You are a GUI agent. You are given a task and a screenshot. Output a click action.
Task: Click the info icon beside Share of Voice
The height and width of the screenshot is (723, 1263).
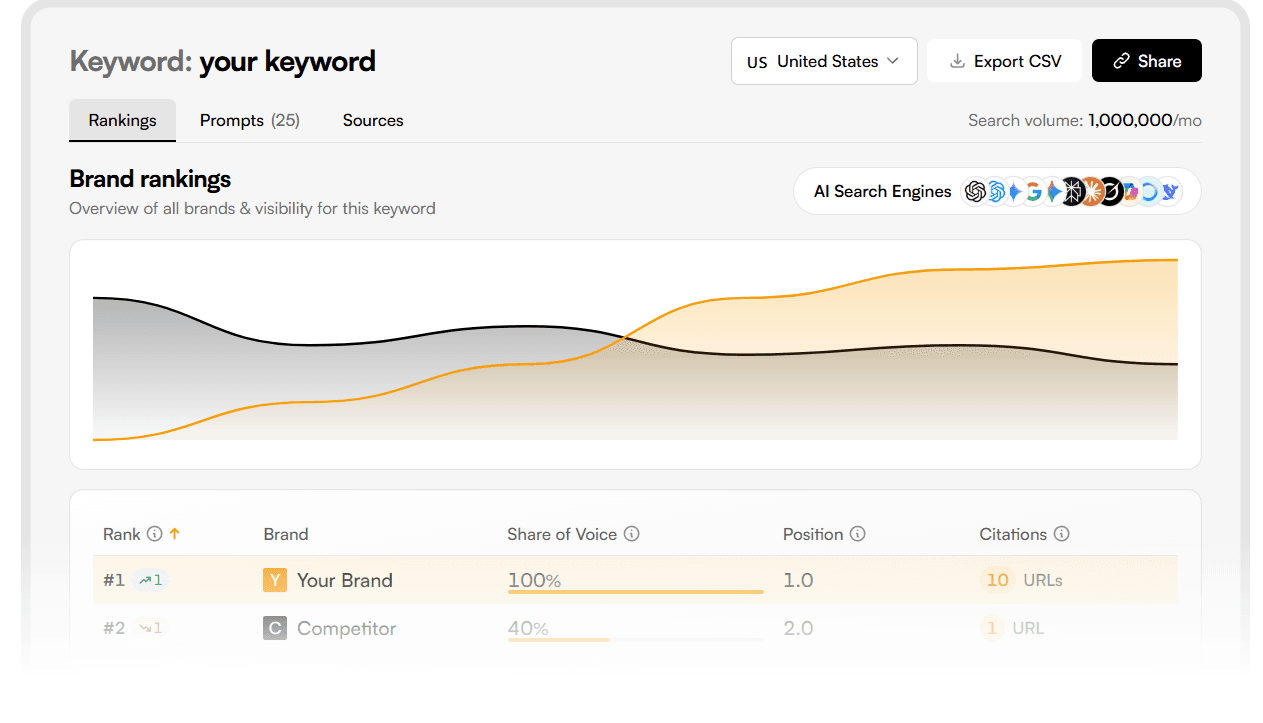click(x=631, y=534)
